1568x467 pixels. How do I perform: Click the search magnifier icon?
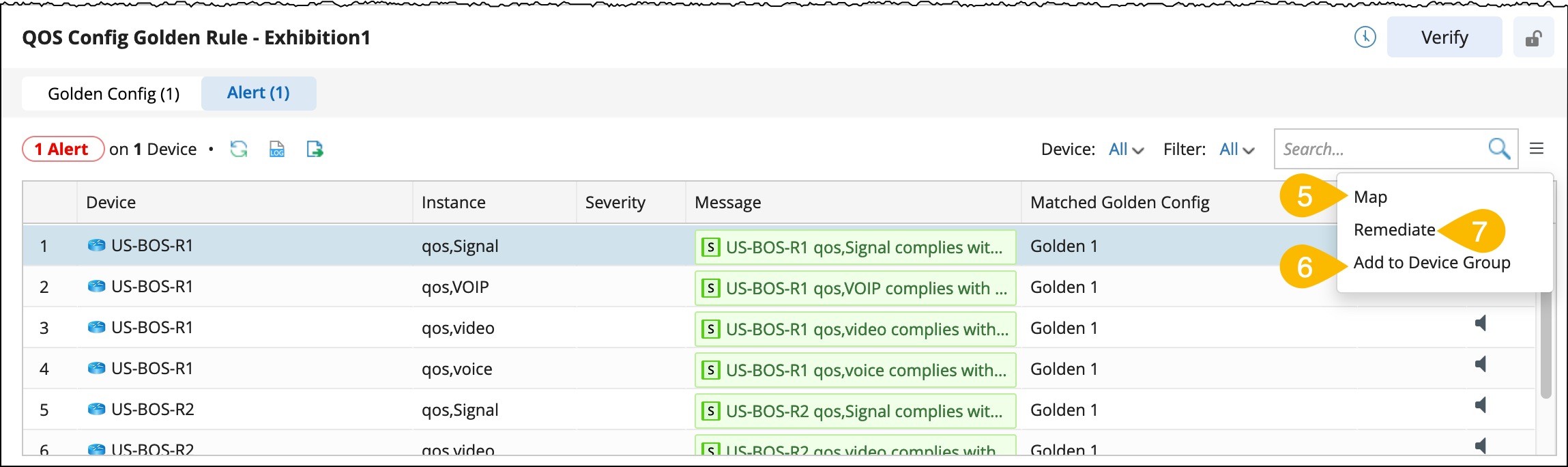1498,148
